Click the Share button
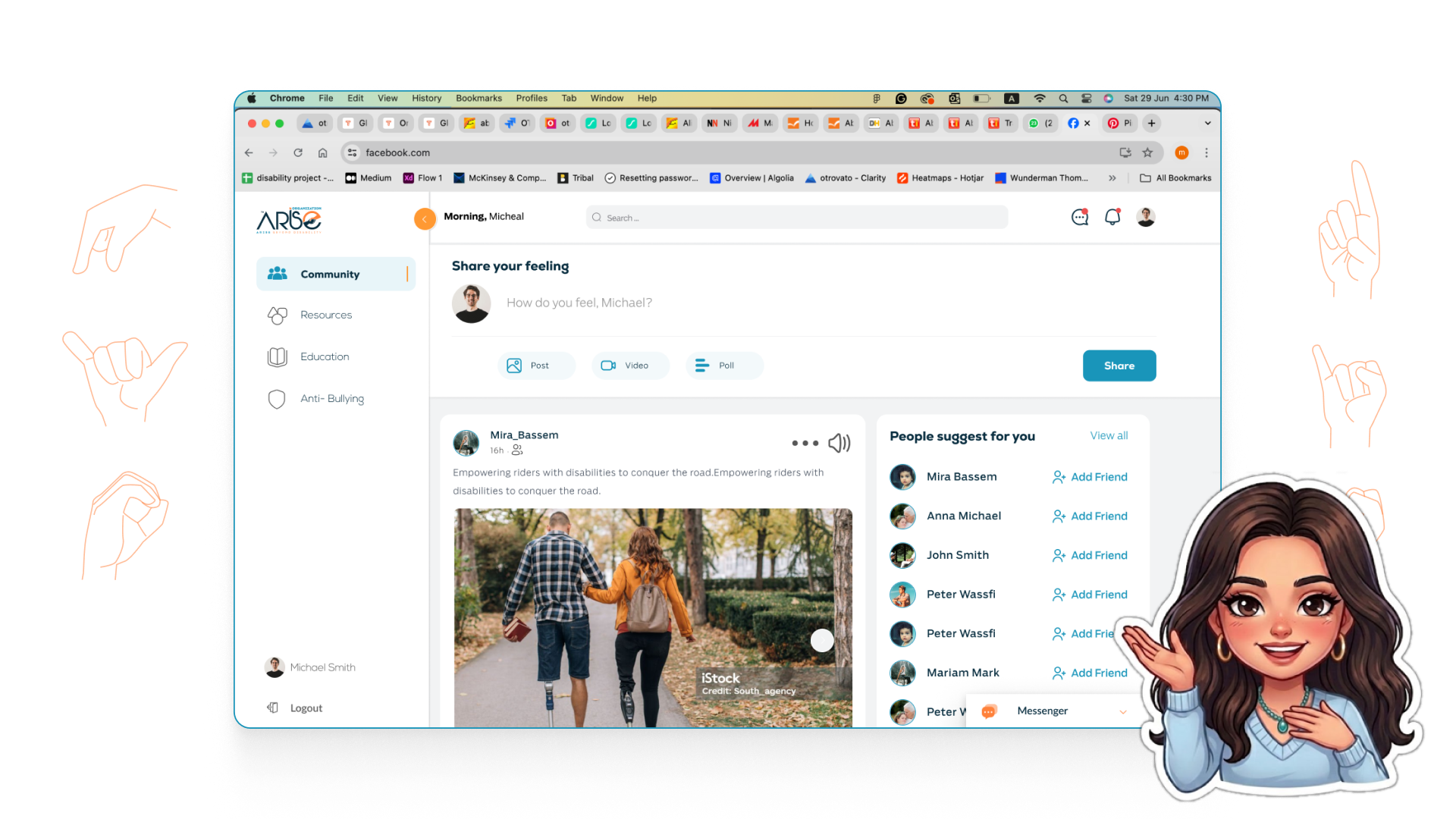 [1119, 366]
